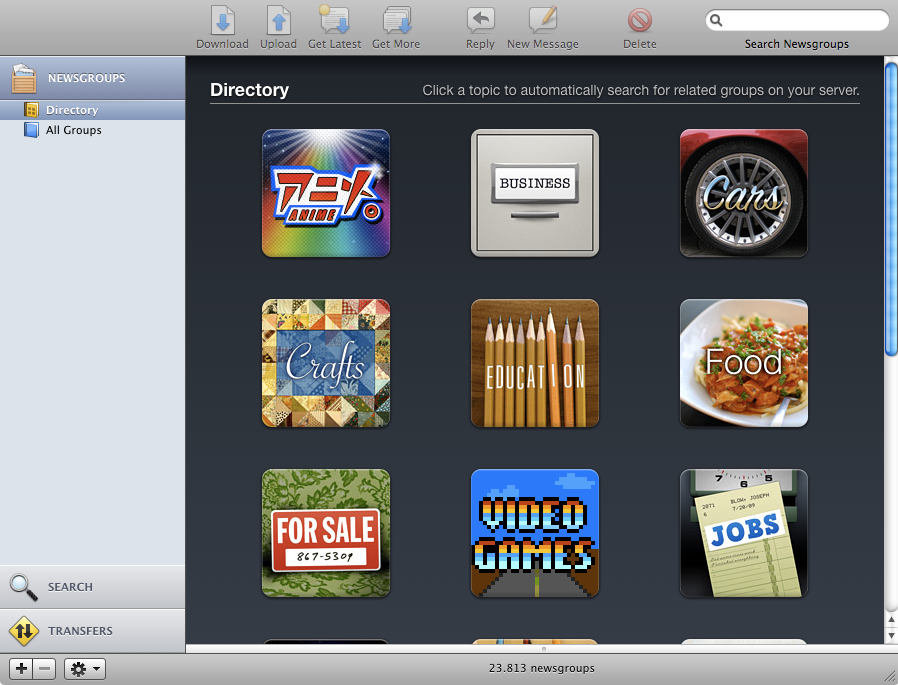898x685 pixels.
Task: Choose the Crafts topic tile
Action: 326,363
